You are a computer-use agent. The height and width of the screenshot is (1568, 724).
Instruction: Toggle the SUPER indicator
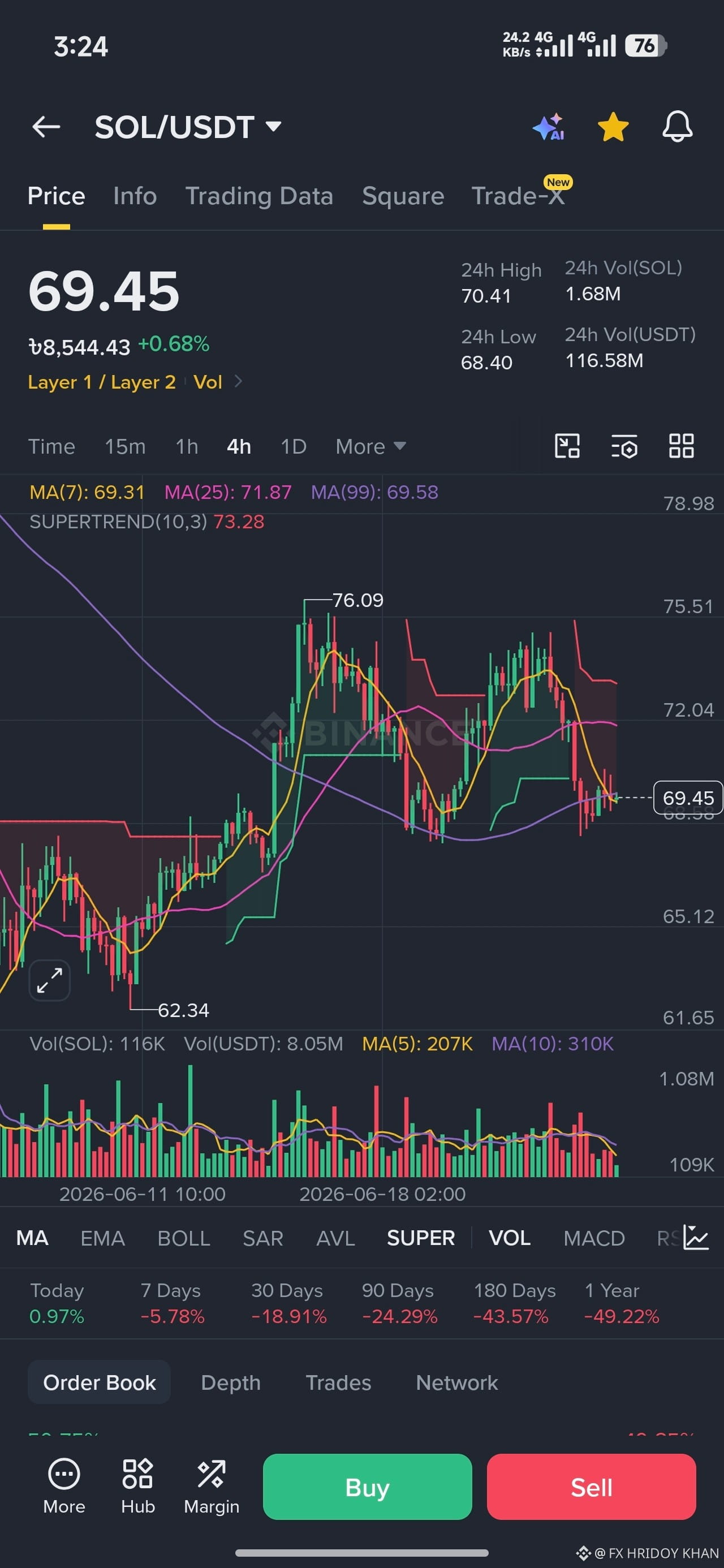421,1238
